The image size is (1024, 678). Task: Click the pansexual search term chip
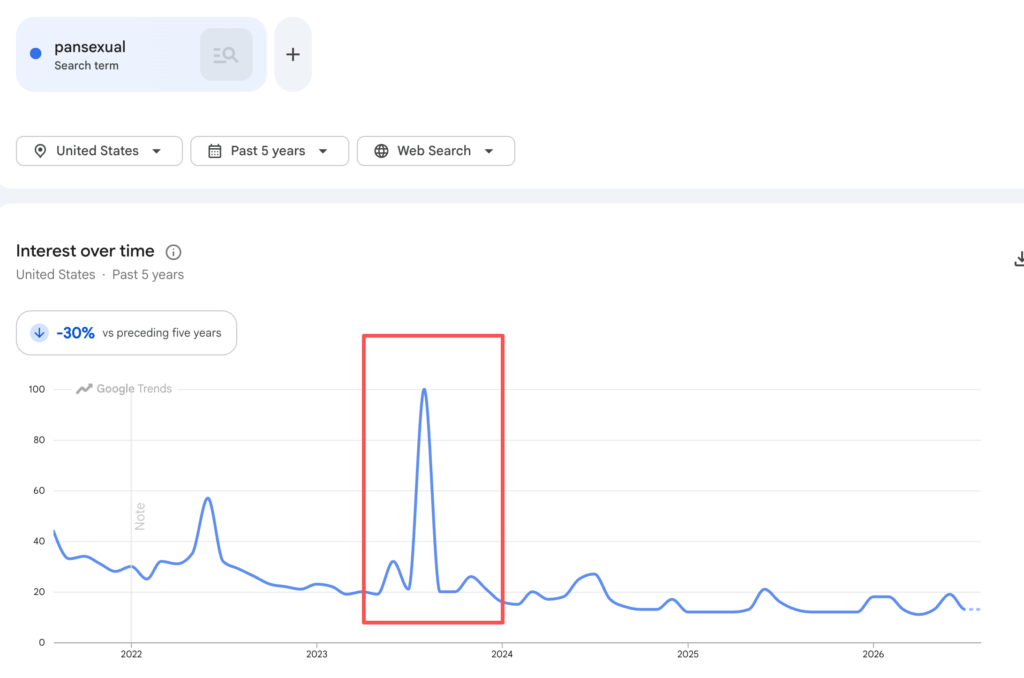click(x=141, y=54)
